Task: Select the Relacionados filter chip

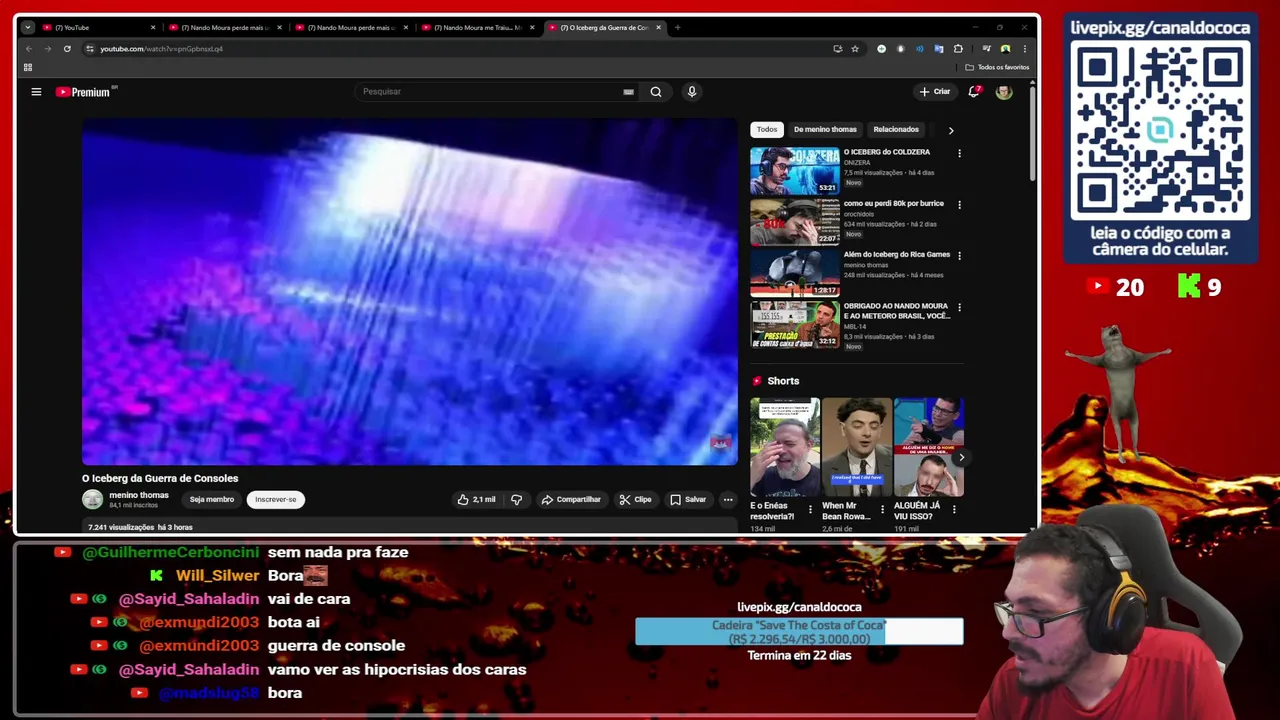Action: click(x=896, y=129)
